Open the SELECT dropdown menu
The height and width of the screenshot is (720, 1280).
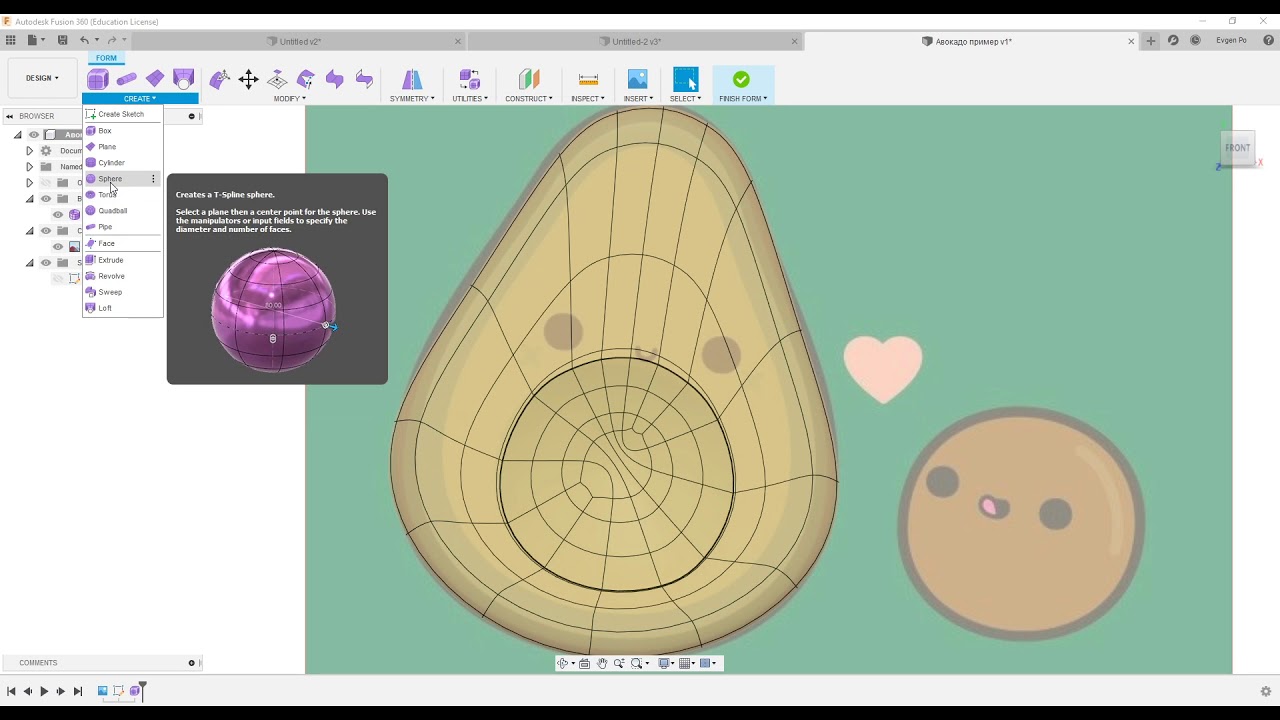[x=685, y=99]
